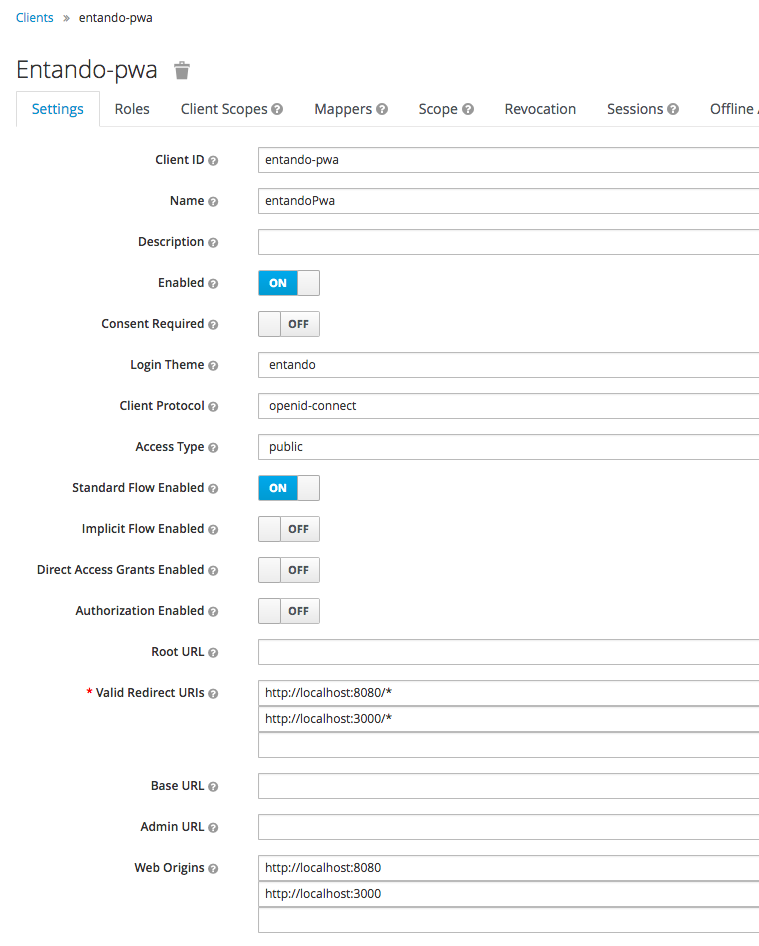Show help tooltip for Client ID
Image resolution: width=759 pixels, height=946 pixels.
213,160
